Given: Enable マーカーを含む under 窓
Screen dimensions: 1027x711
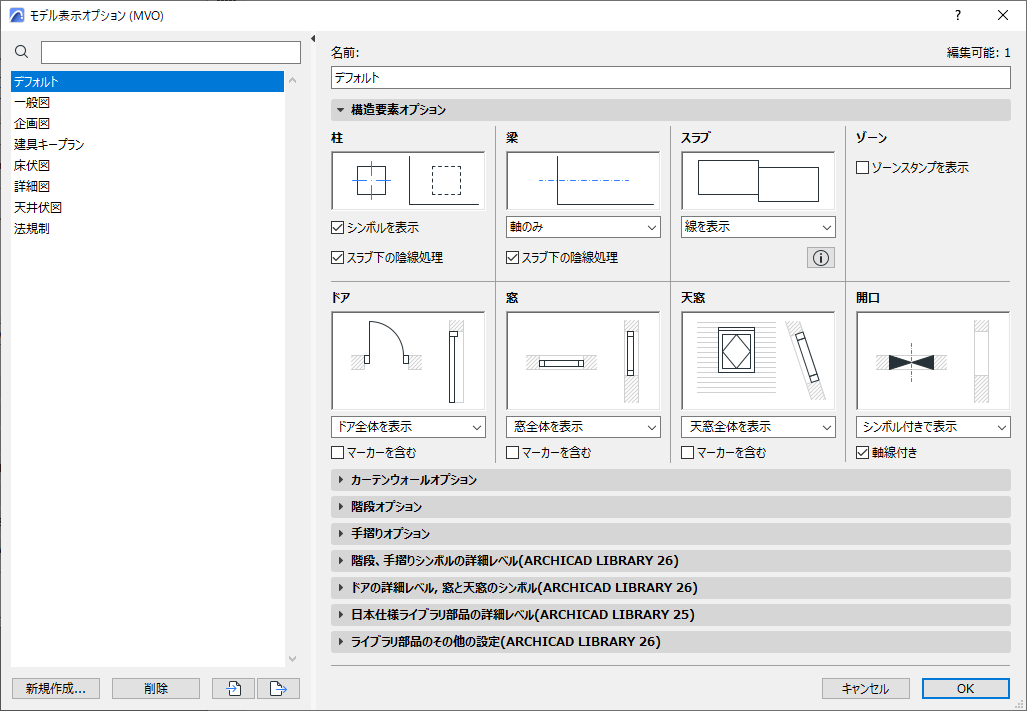Looking at the screenshot, I should pyautogui.click(x=512, y=452).
